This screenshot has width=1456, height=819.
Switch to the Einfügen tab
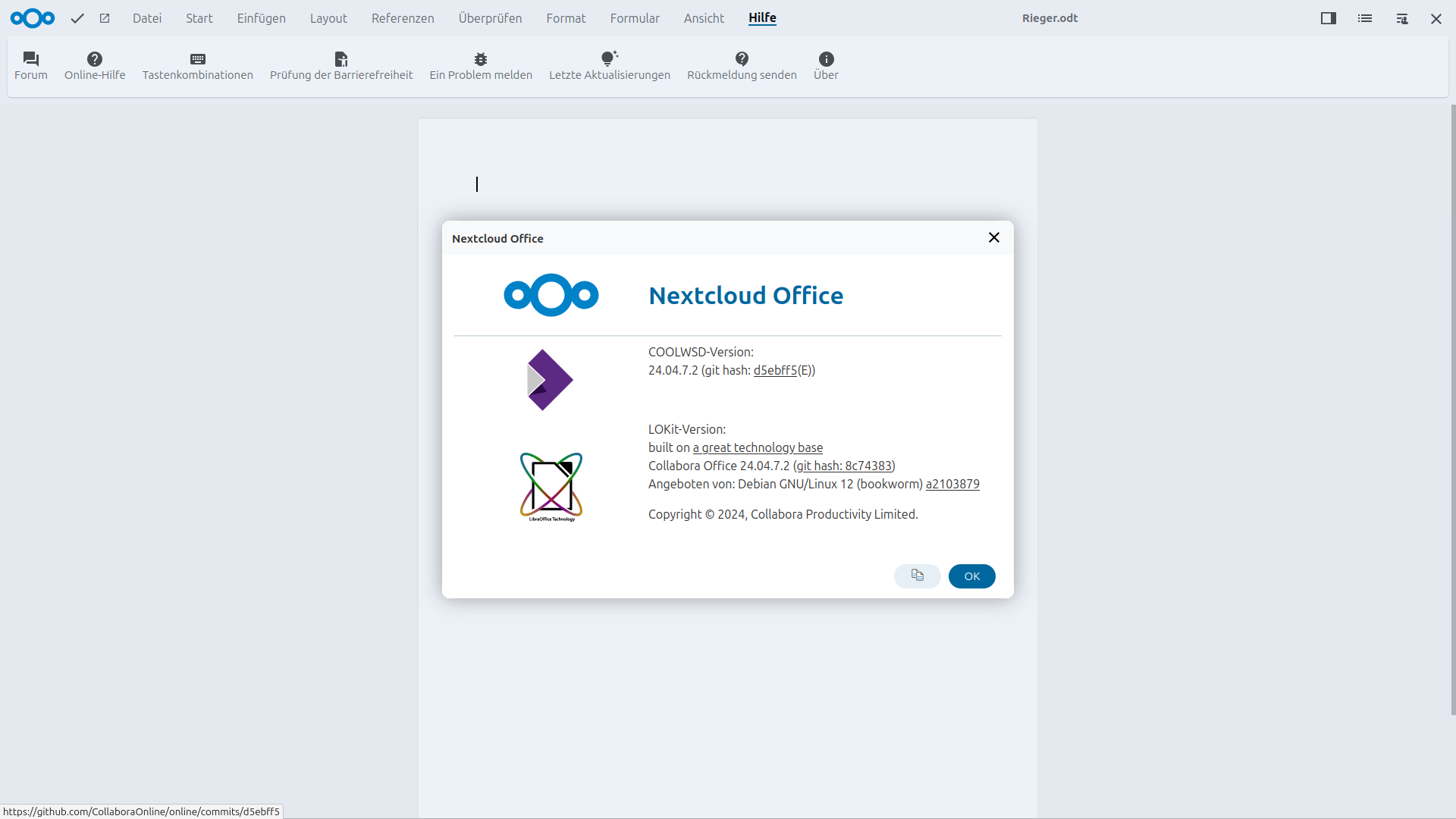click(x=262, y=18)
